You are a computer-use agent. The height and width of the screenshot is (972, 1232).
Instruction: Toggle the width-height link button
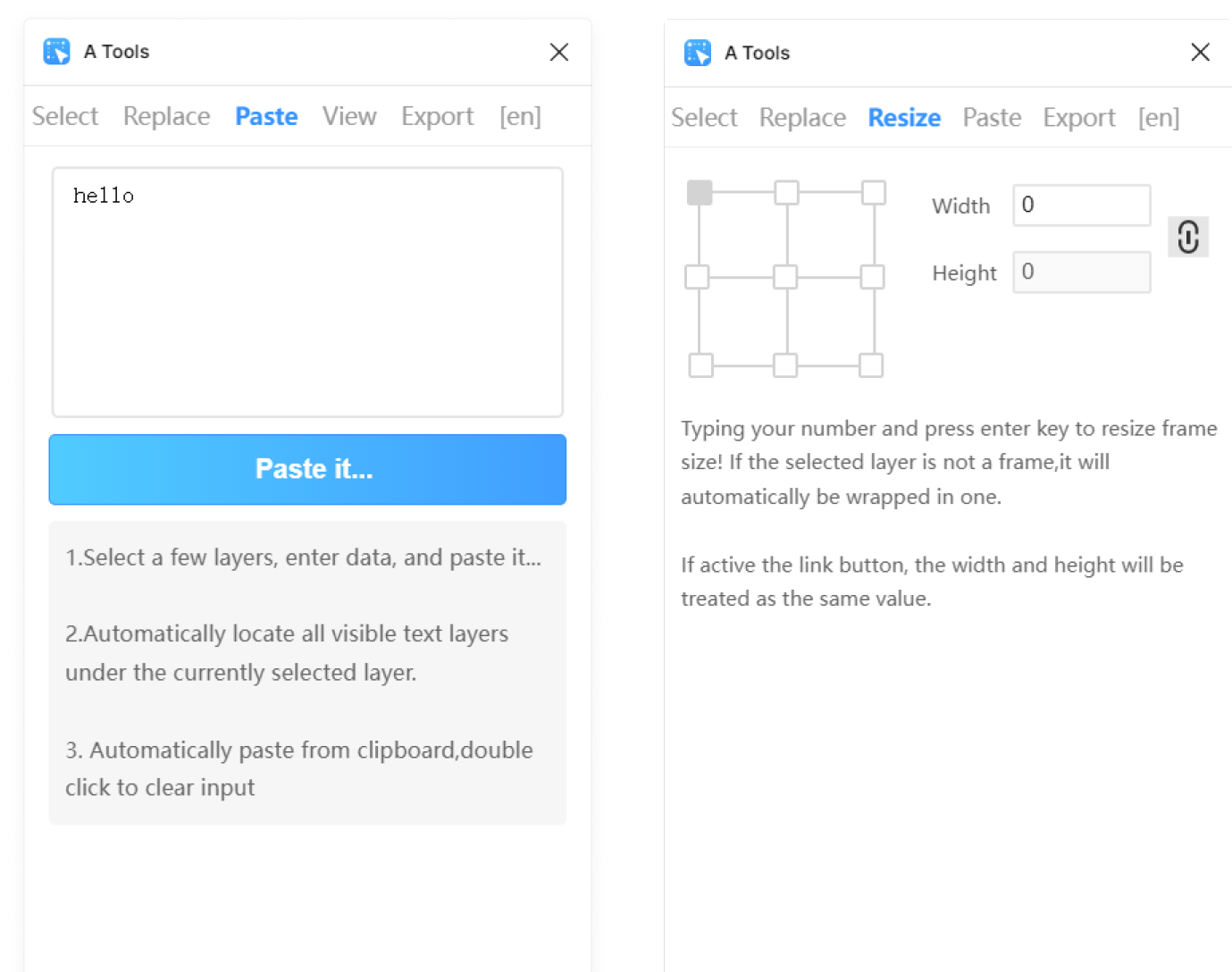[x=1188, y=237]
